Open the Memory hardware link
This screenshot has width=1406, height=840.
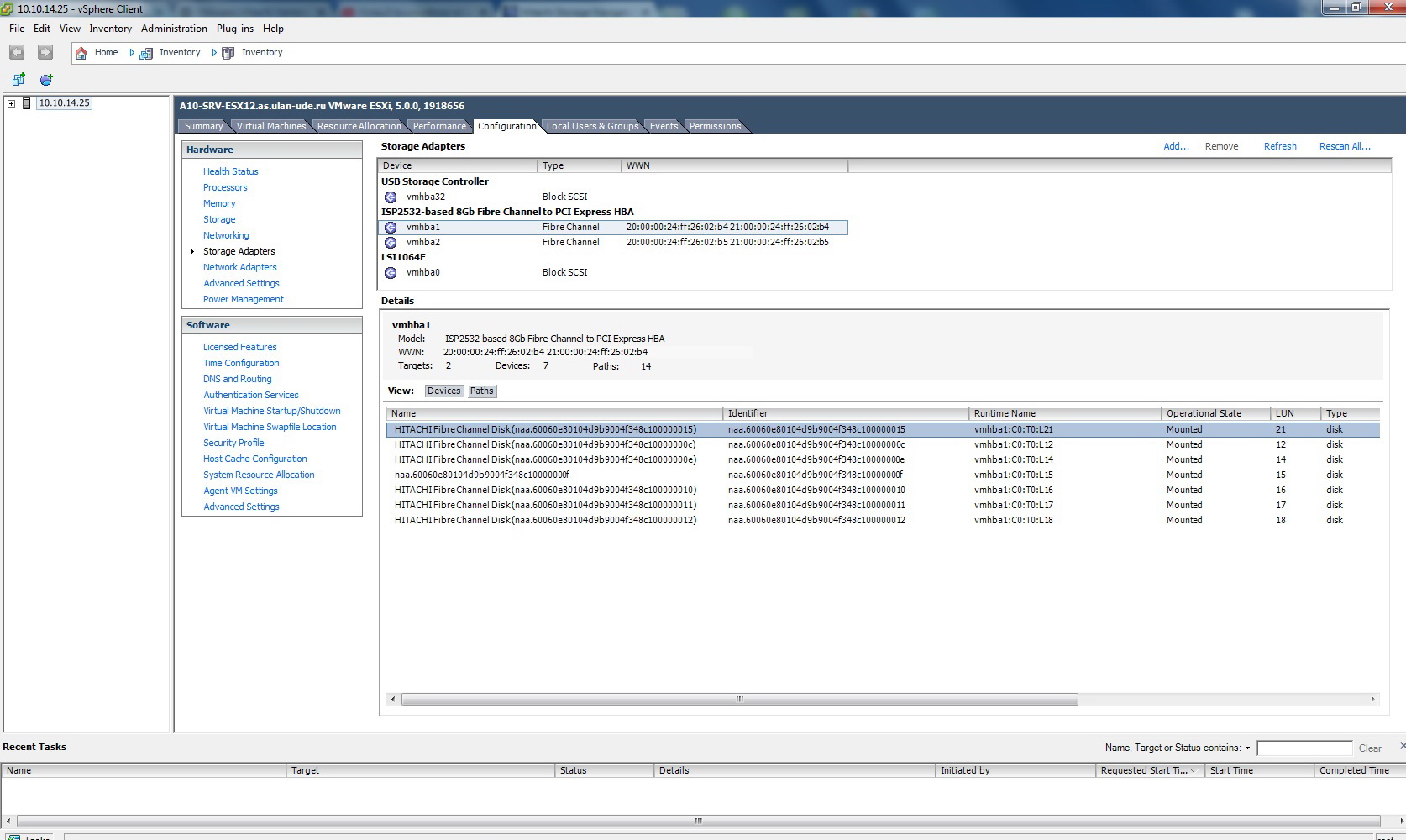coord(219,203)
